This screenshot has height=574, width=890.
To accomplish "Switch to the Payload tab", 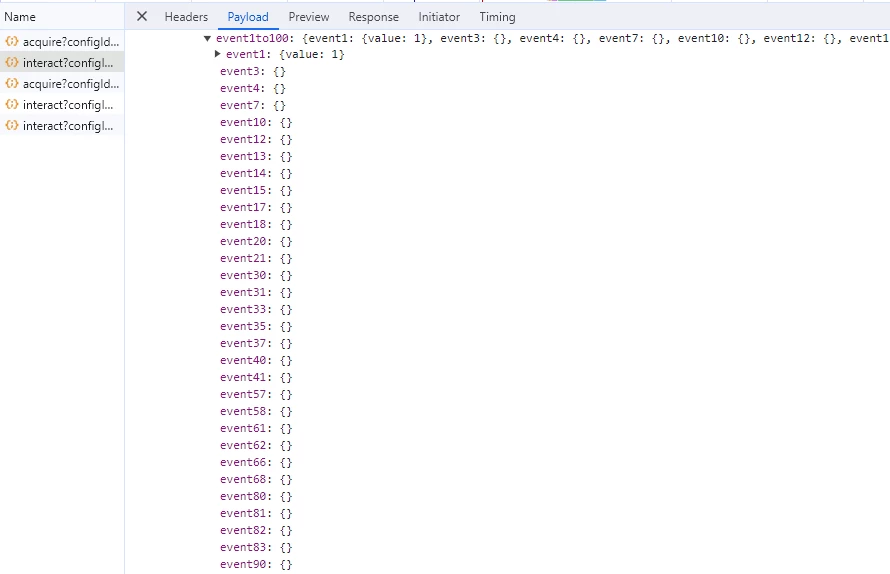I will [248, 17].
